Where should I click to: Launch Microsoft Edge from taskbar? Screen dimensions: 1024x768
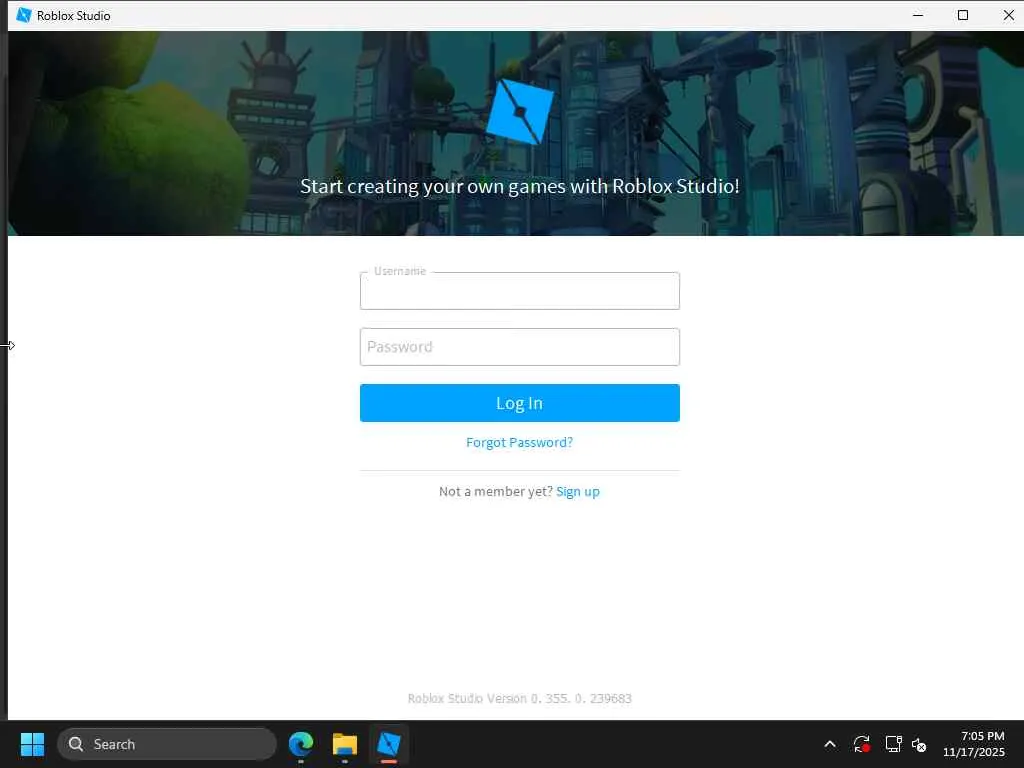click(x=301, y=744)
